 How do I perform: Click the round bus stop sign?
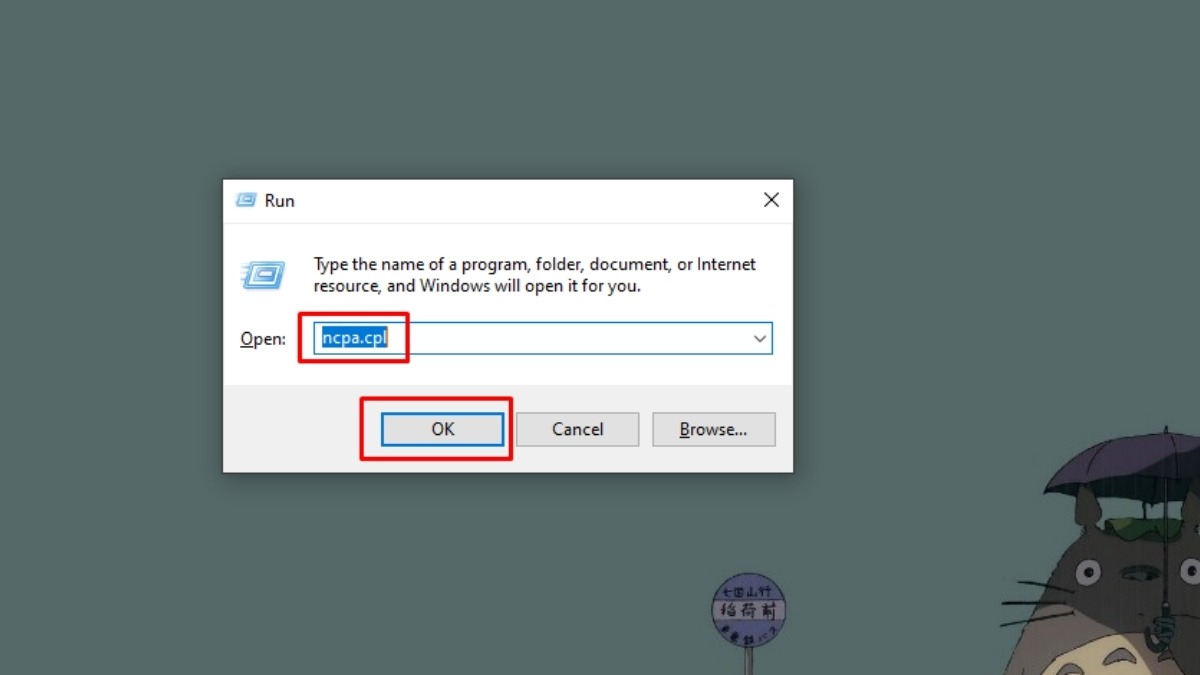(749, 609)
